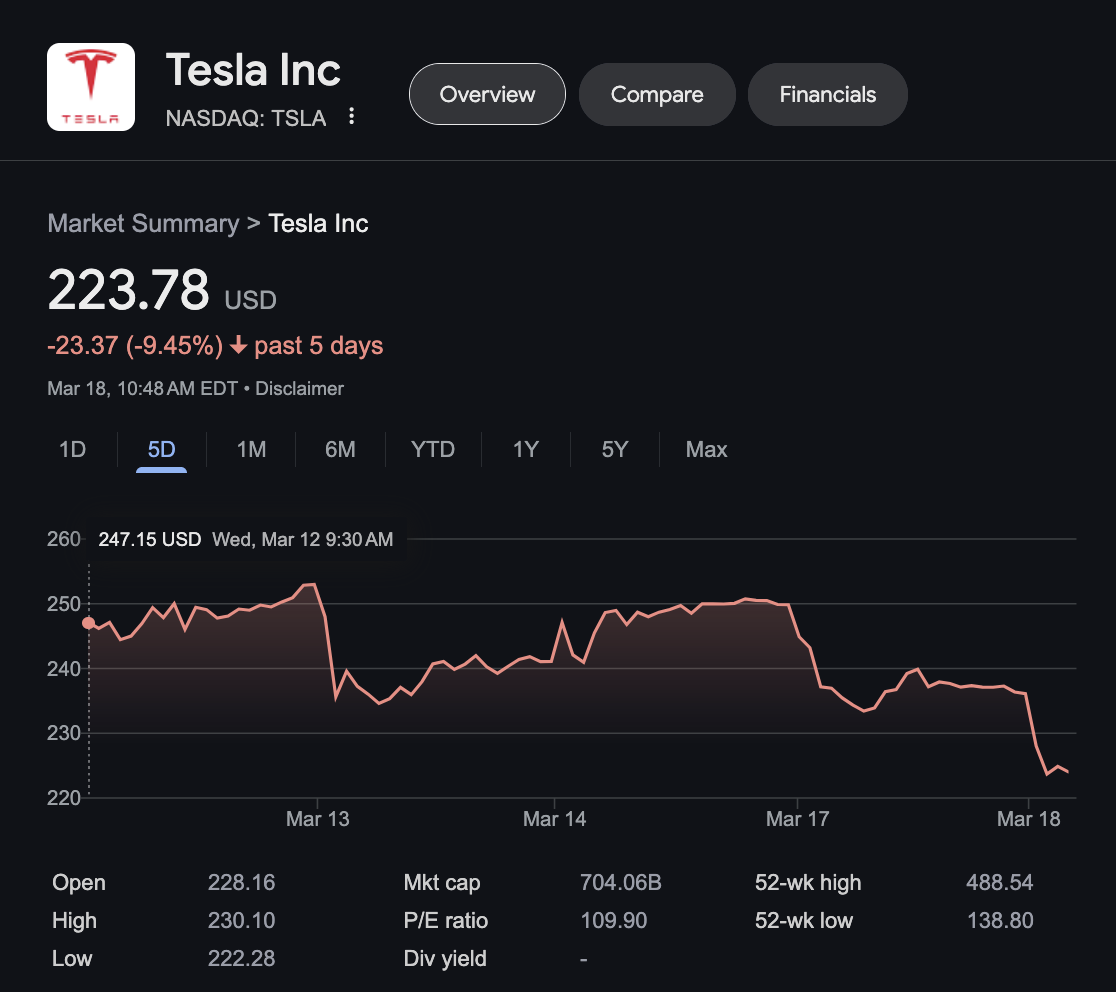Select the Overview button

tap(487, 94)
